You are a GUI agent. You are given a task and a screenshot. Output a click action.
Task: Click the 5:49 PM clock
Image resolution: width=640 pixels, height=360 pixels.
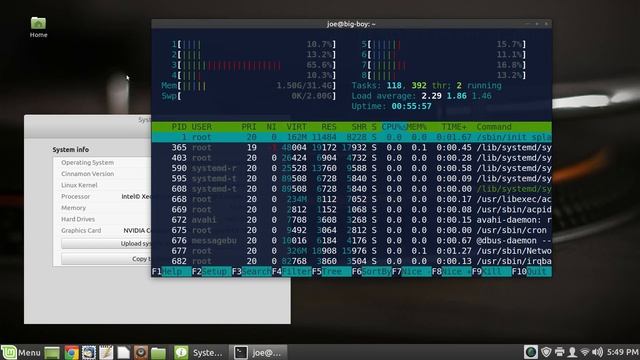[622, 352]
